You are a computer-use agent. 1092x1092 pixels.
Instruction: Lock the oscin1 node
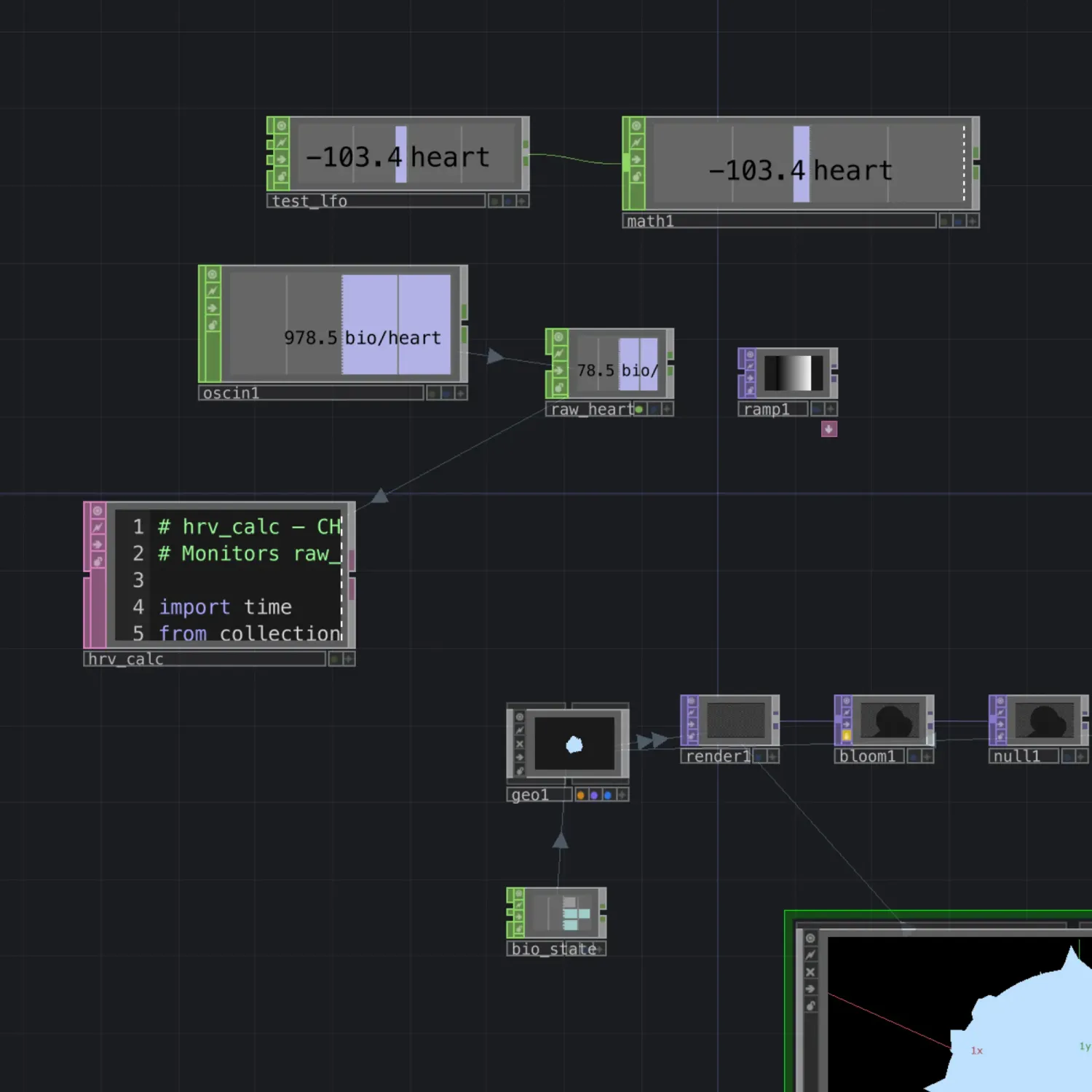coord(213,325)
